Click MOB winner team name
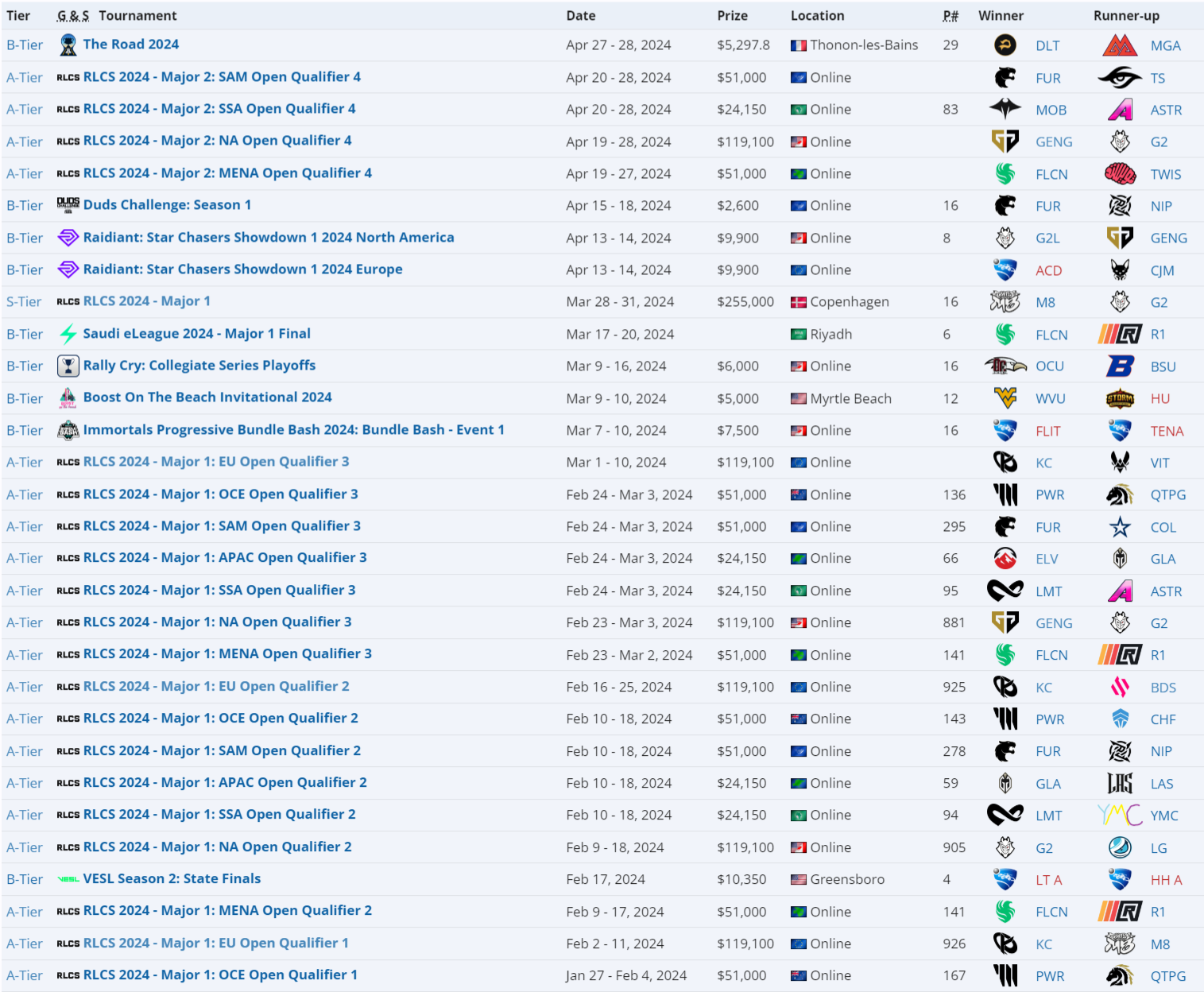Screen dimensions: 1204x992 (x=1051, y=110)
